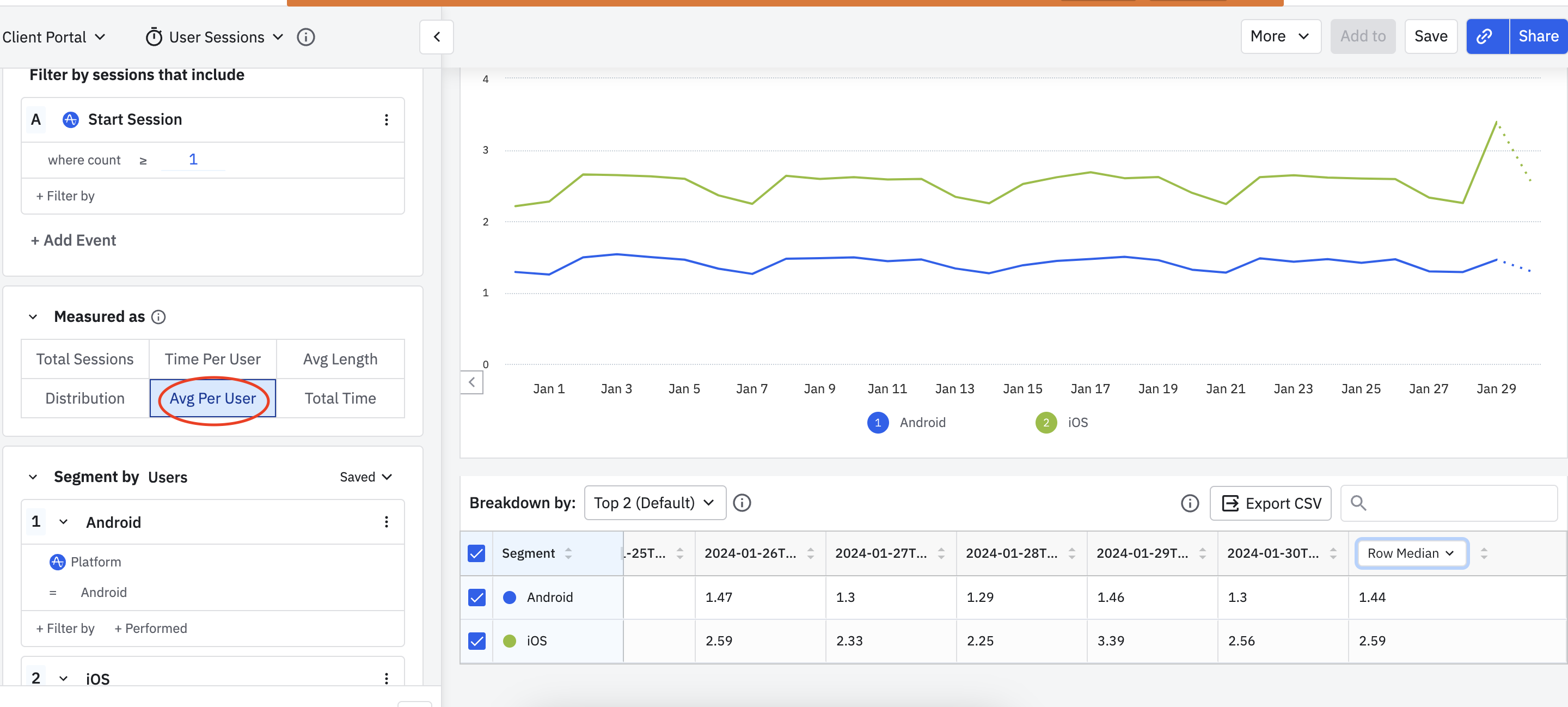Viewport: 1568px width, 707px height.
Task: Click + Add Event link
Action: (x=73, y=241)
